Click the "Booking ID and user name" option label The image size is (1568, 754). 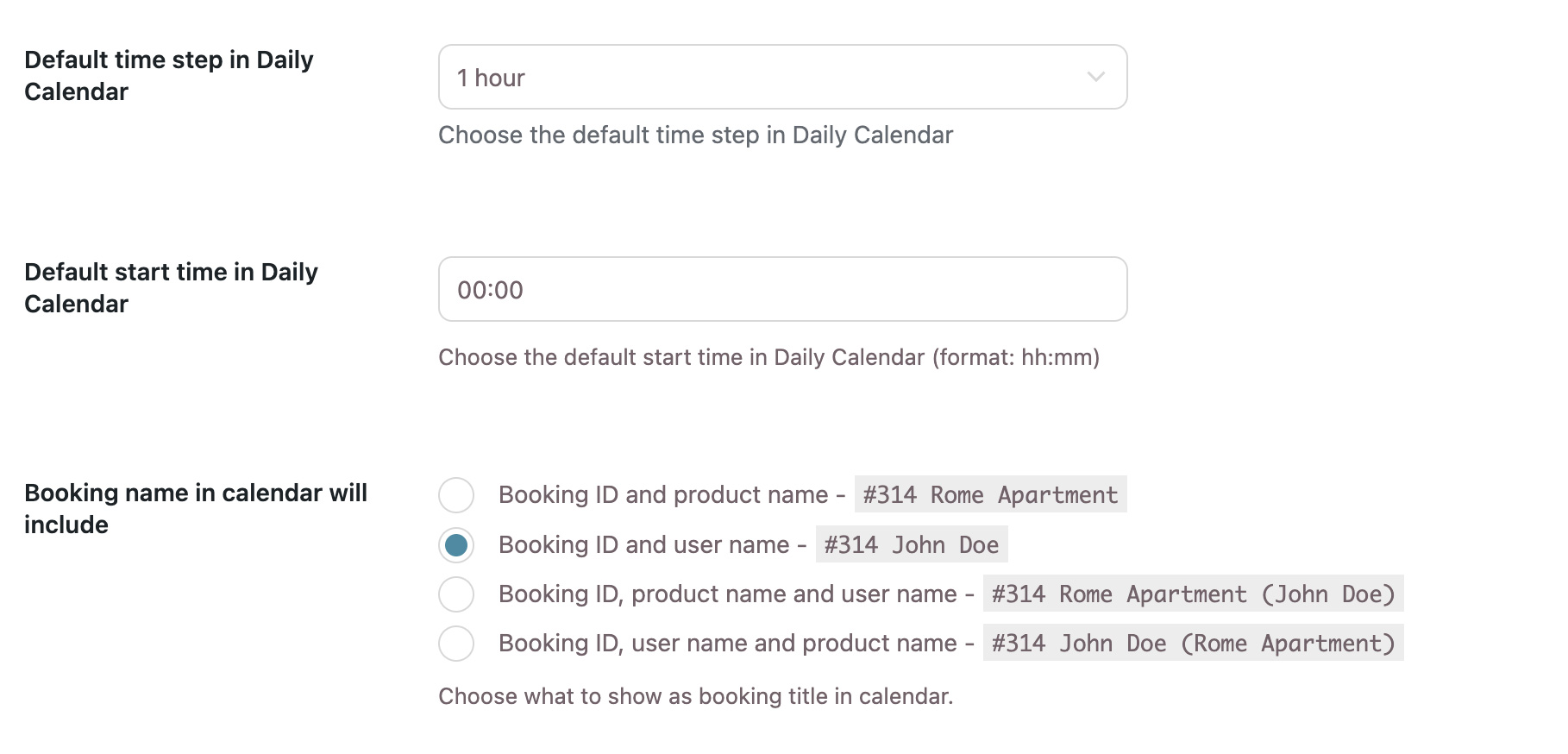643,545
